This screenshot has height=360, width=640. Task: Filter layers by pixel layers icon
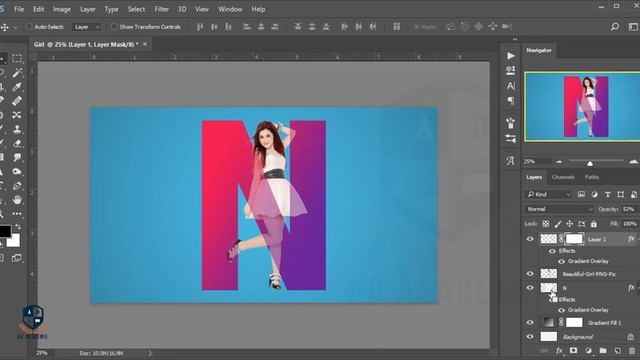click(581, 194)
